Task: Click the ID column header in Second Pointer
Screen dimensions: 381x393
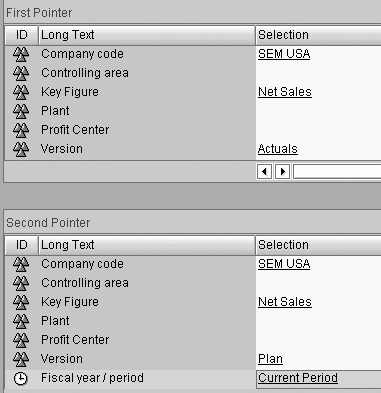Action: 22,245
